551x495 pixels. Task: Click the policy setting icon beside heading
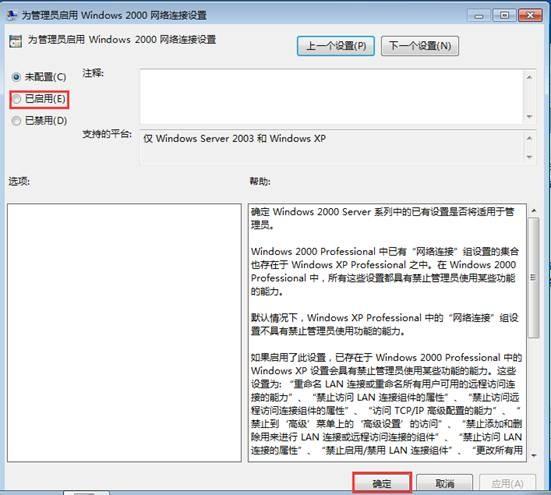pyautogui.click(x=15, y=41)
